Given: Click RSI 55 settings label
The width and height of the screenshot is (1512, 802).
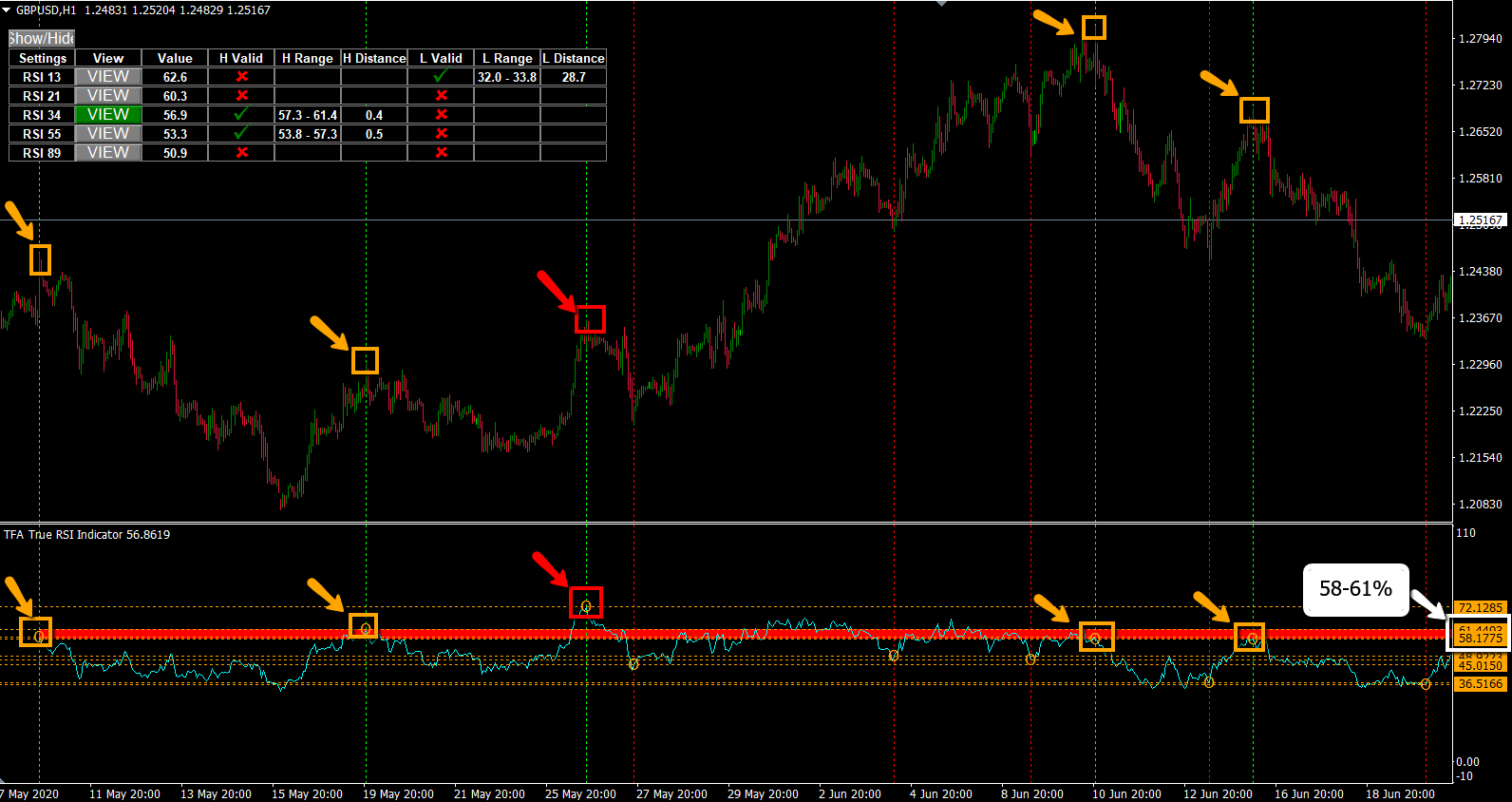Looking at the screenshot, I should [42, 134].
